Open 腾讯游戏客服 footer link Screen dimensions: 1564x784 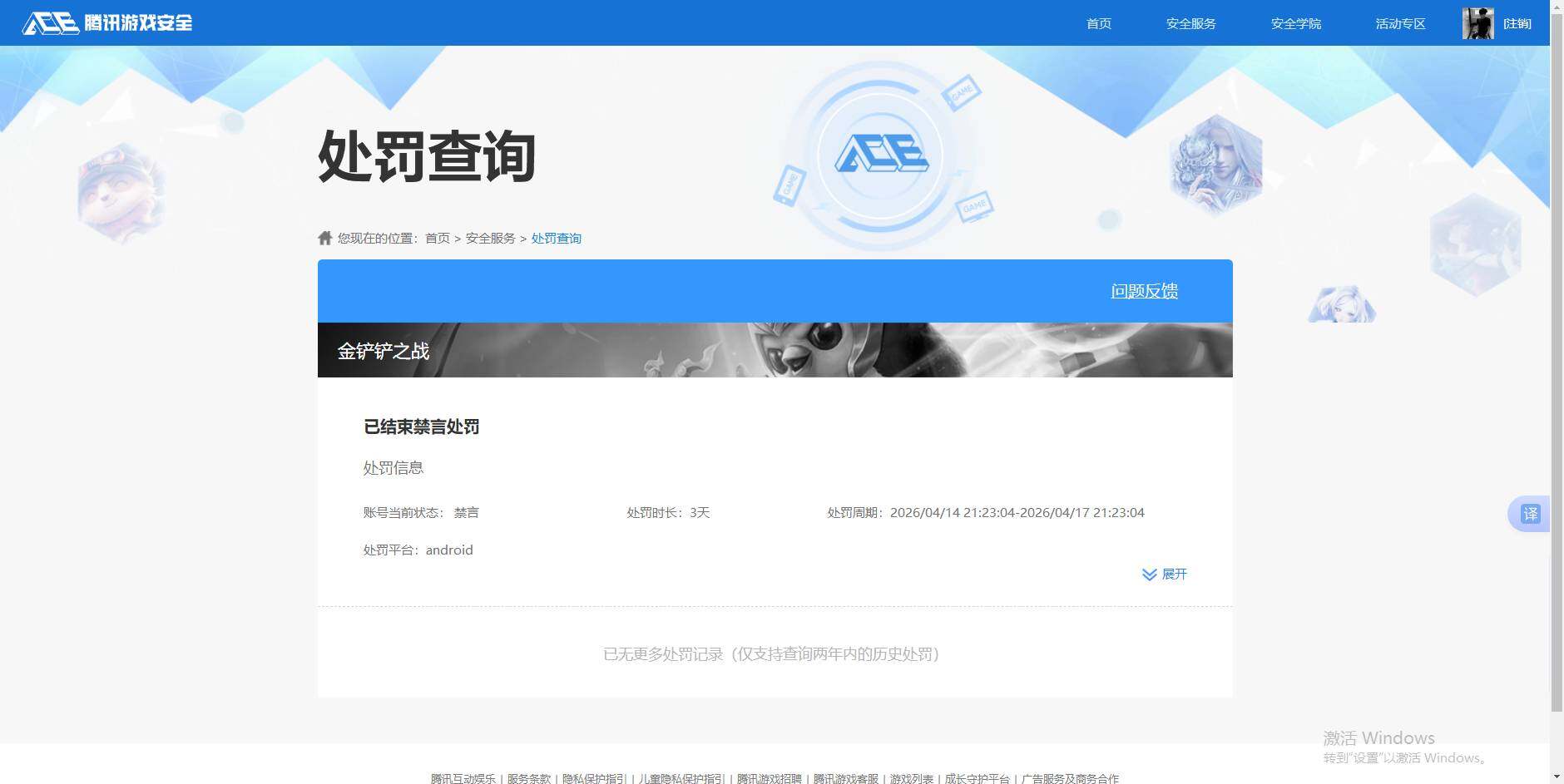click(846, 779)
